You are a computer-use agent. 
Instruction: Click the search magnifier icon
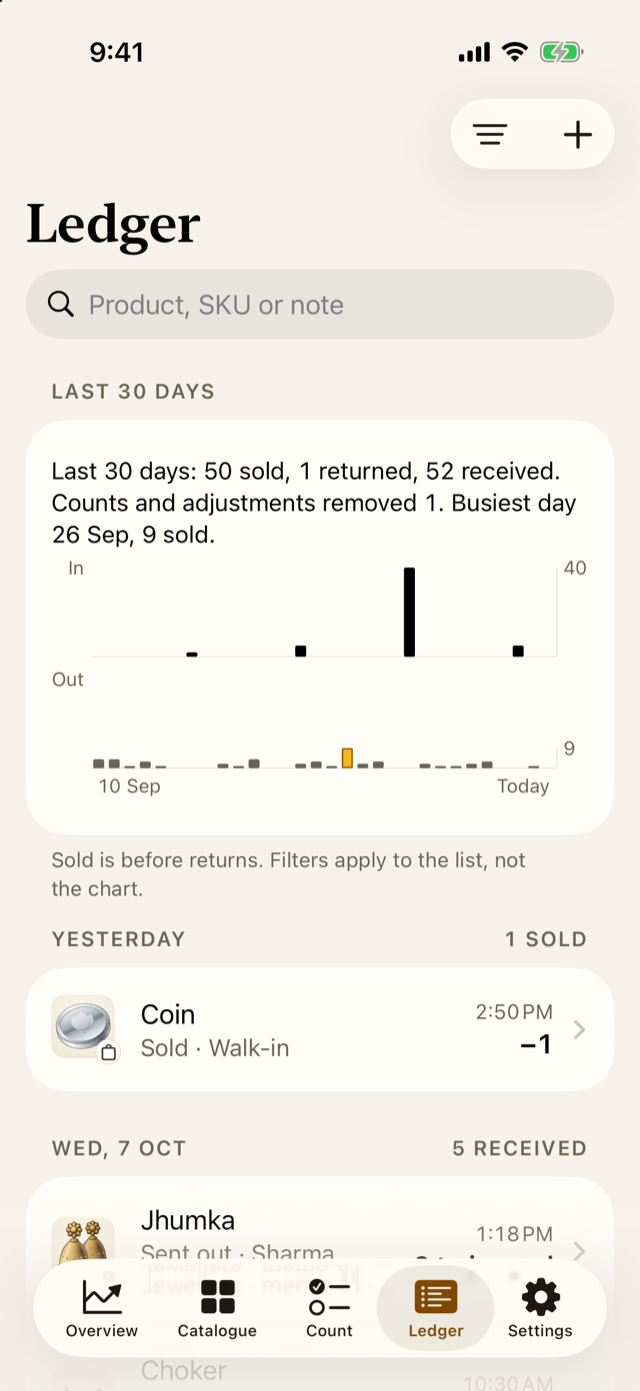pos(61,304)
